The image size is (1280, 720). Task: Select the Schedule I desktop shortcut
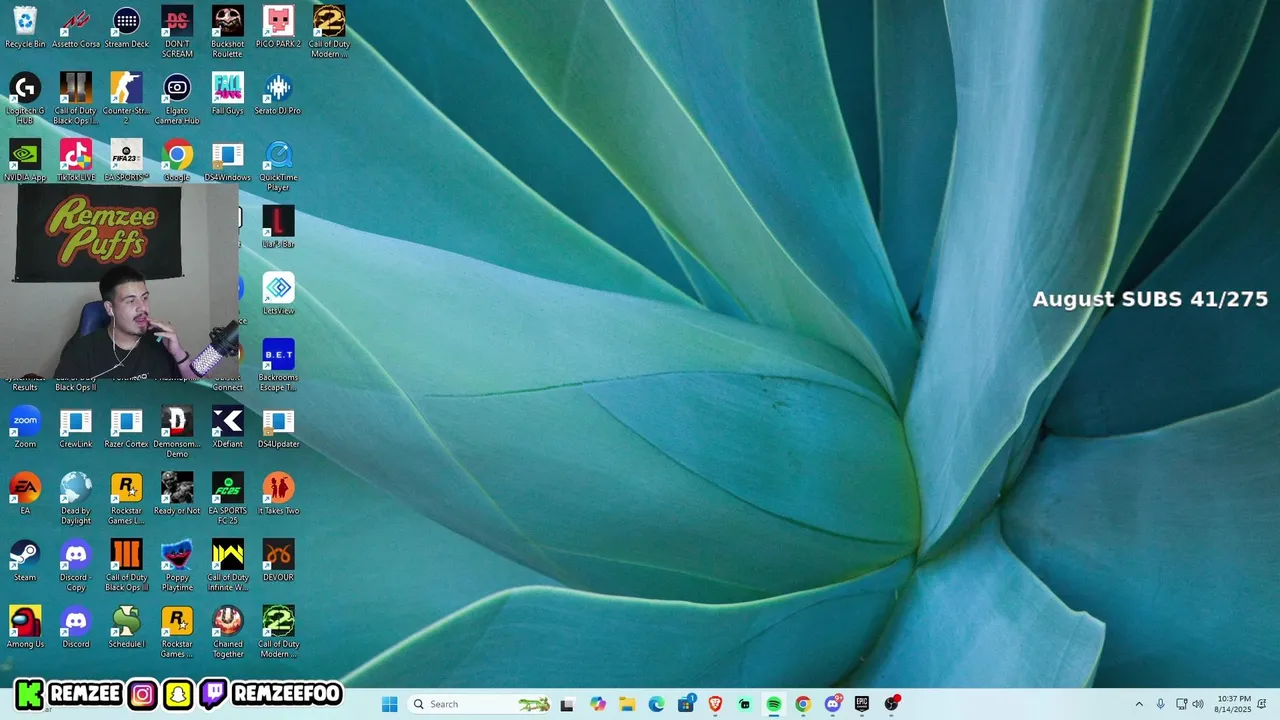coord(126,627)
